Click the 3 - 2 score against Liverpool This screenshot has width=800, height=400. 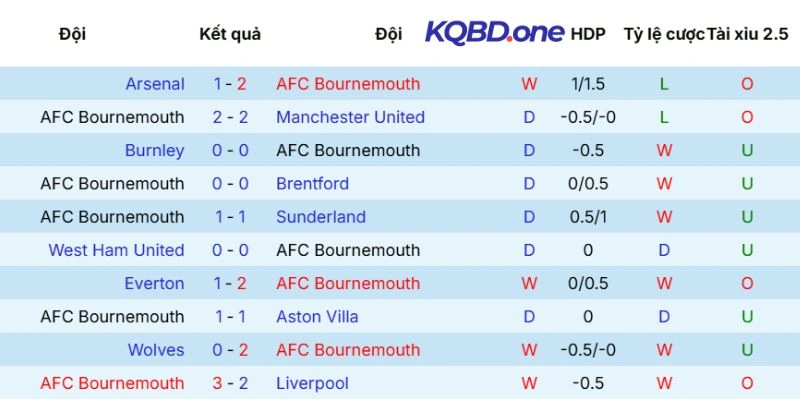coord(230,383)
